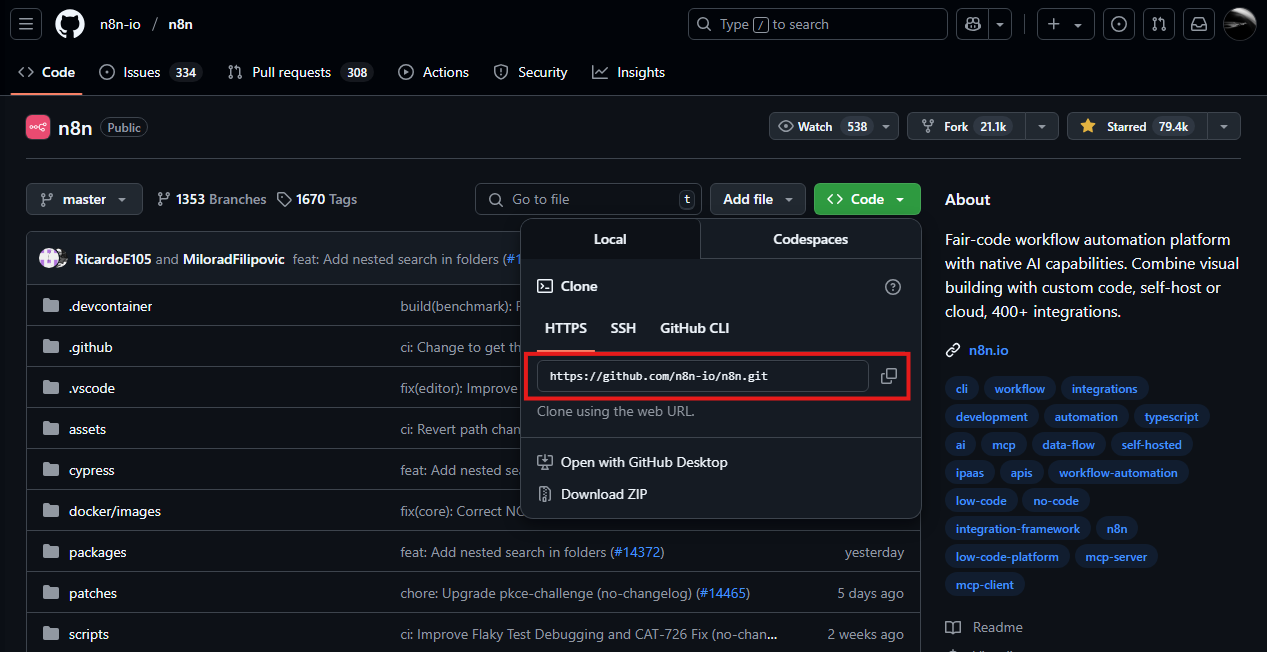
Task: Click the Go to file search field
Action: [x=588, y=199]
